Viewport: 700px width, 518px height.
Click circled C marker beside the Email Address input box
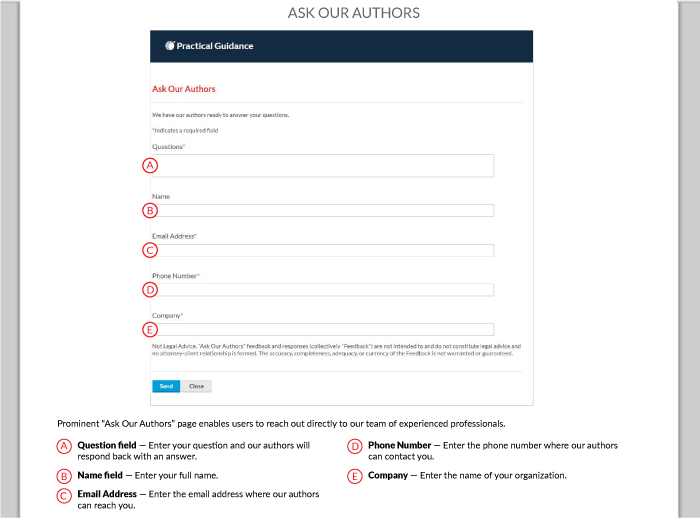[150, 250]
